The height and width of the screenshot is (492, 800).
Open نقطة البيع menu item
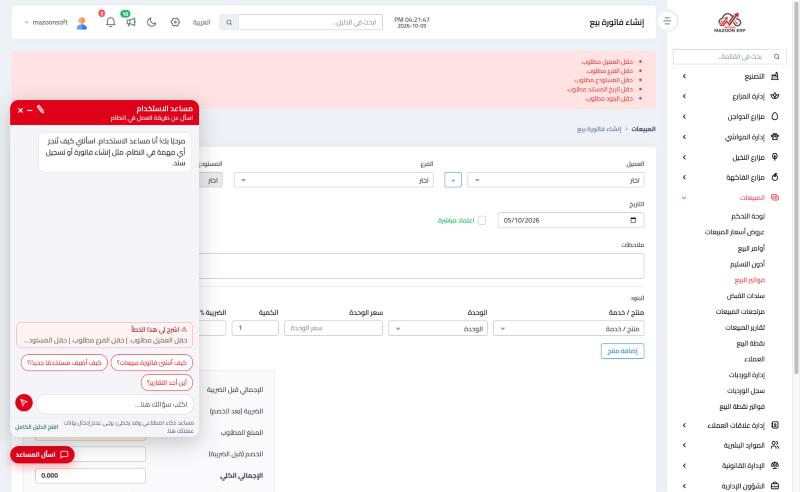click(x=751, y=343)
